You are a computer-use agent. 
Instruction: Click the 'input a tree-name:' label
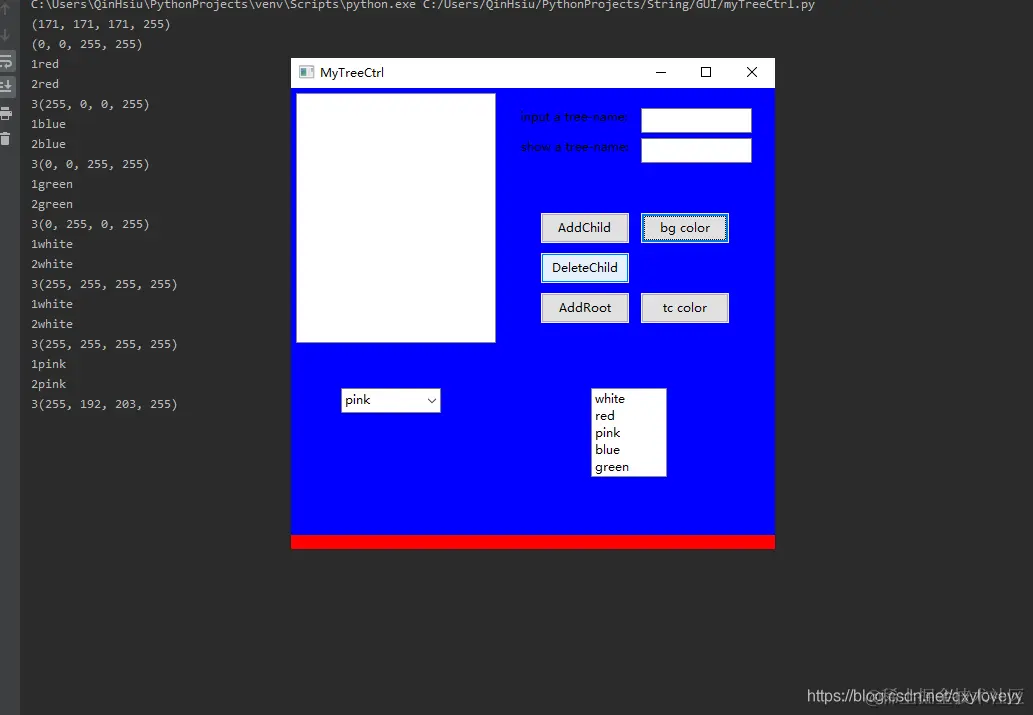tap(574, 117)
